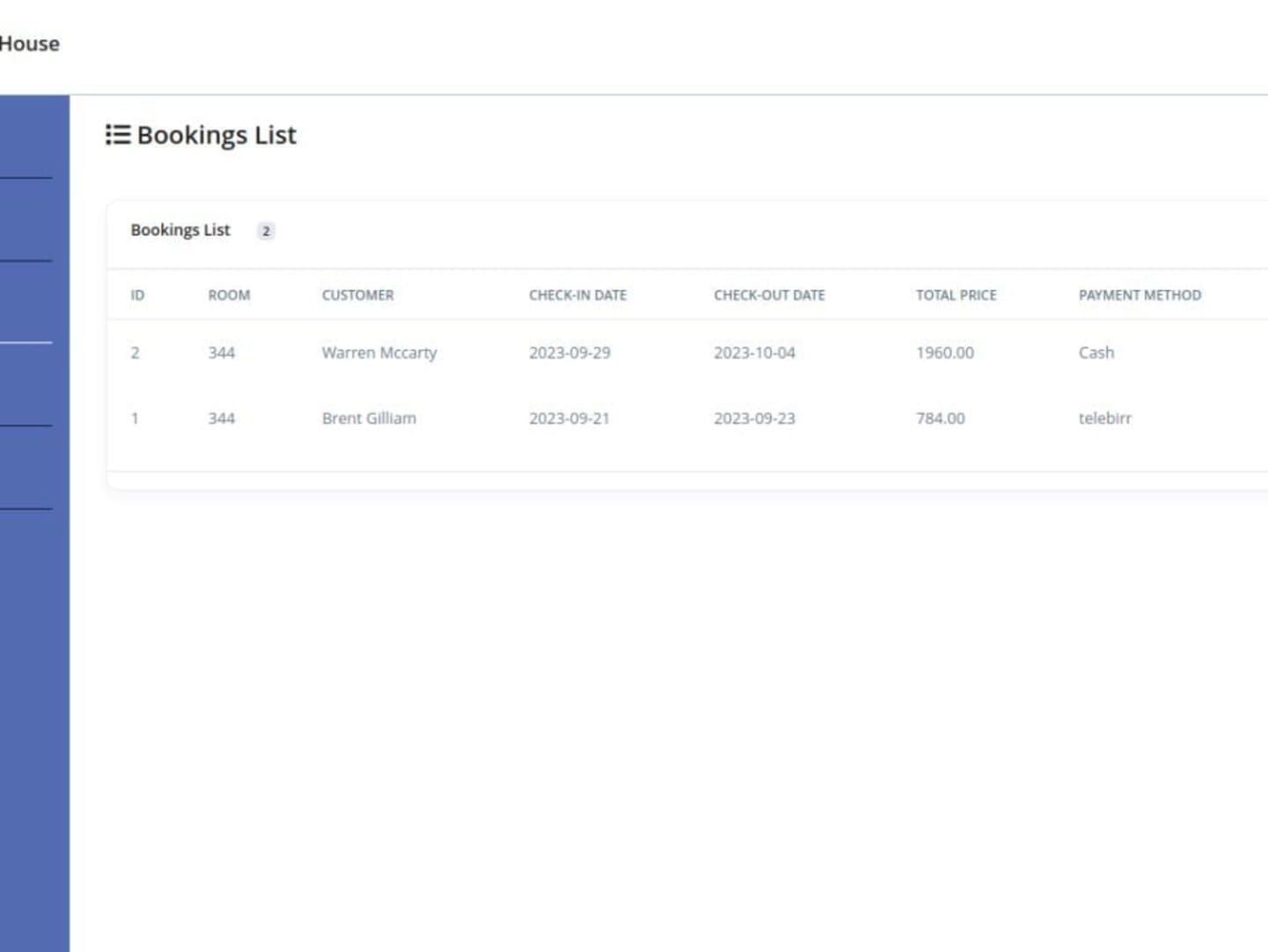This screenshot has width=1268, height=952.
Task: Select customer Brent Gilliam in the table
Action: click(x=369, y=418)
